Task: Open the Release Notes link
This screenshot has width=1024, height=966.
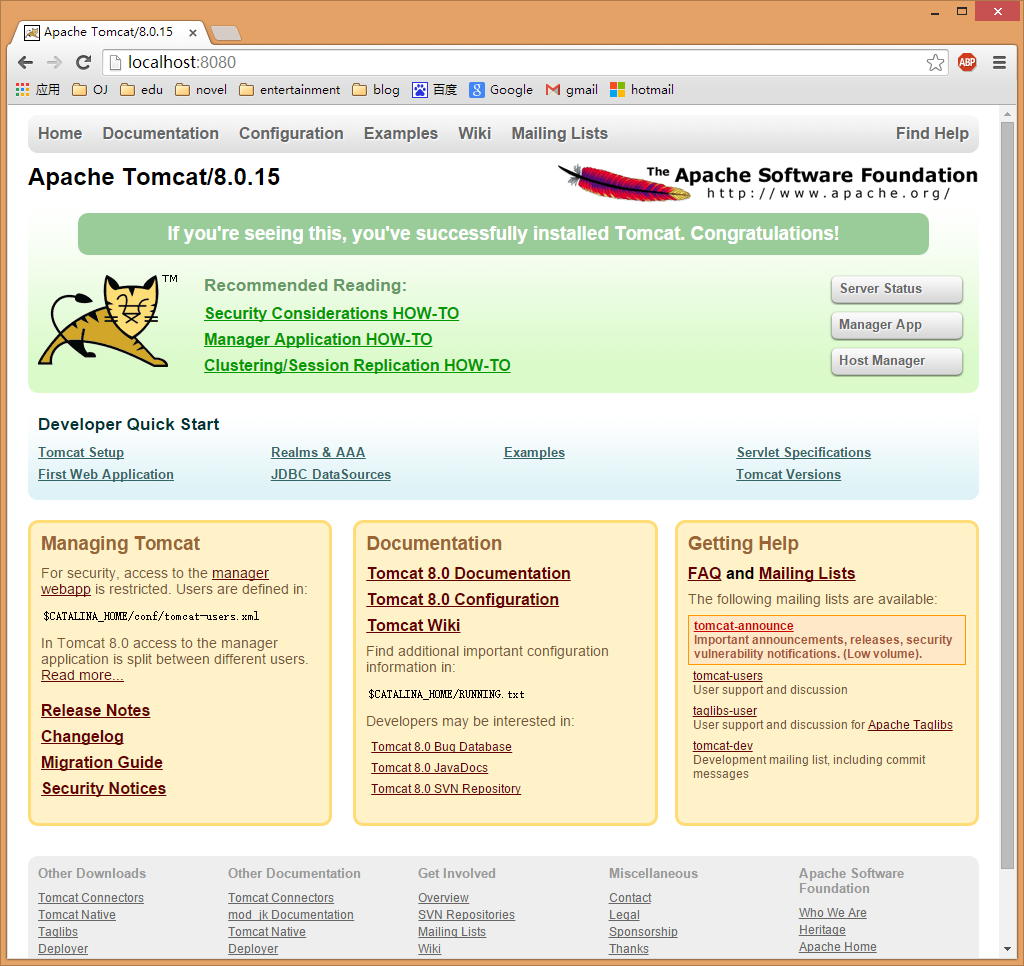Action: coord(95,710)
